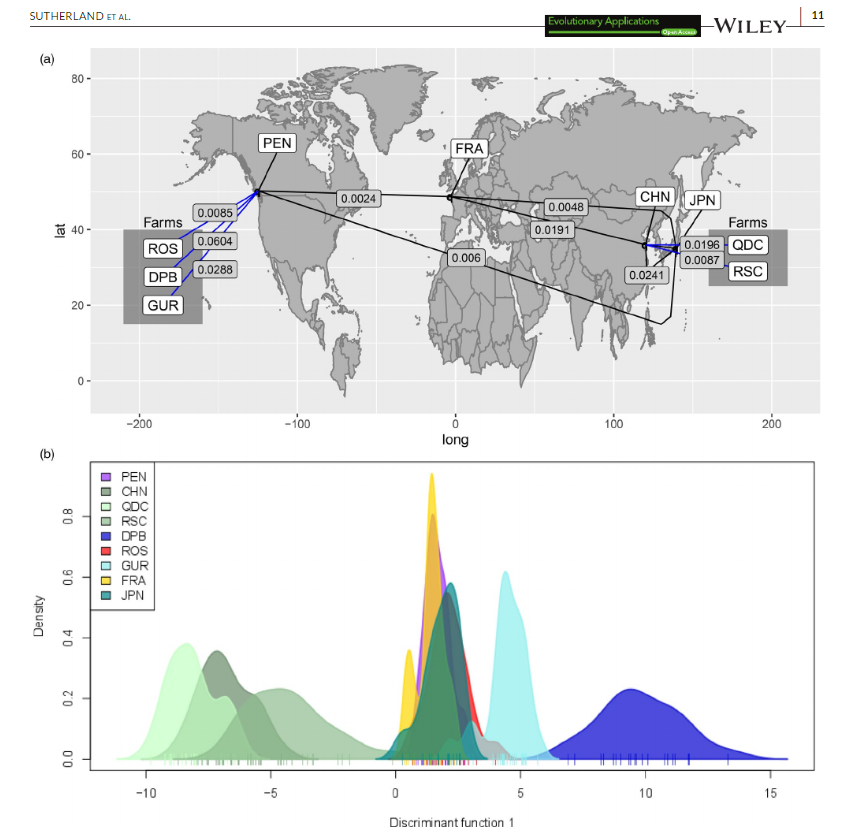Click the right 'Farms' heading near QDC

[747, 222]
